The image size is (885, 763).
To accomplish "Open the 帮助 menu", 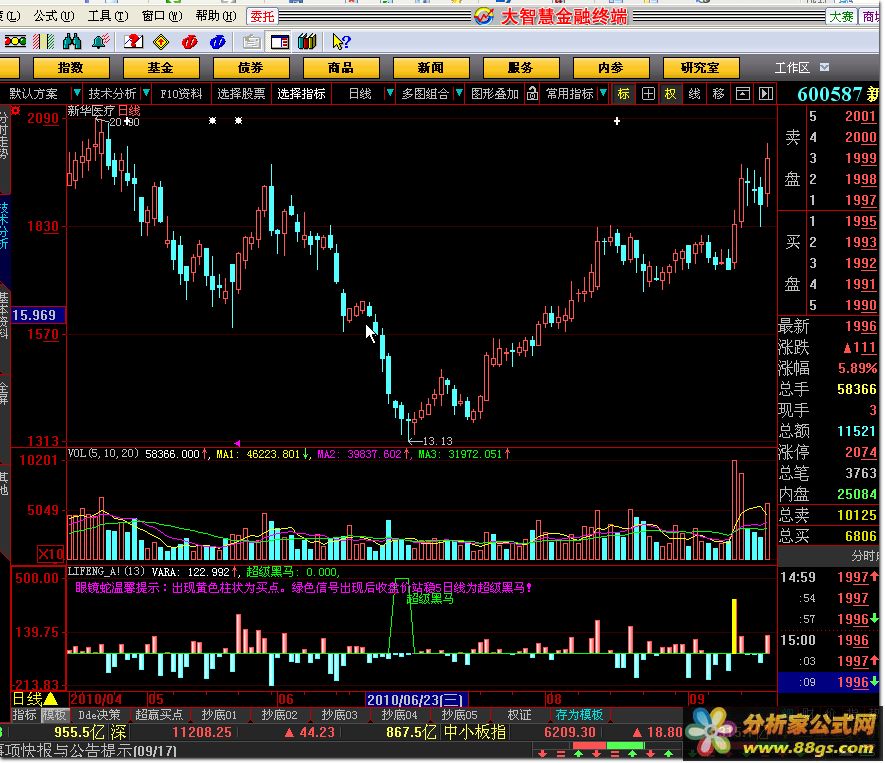I will click(x=216, y=16).
